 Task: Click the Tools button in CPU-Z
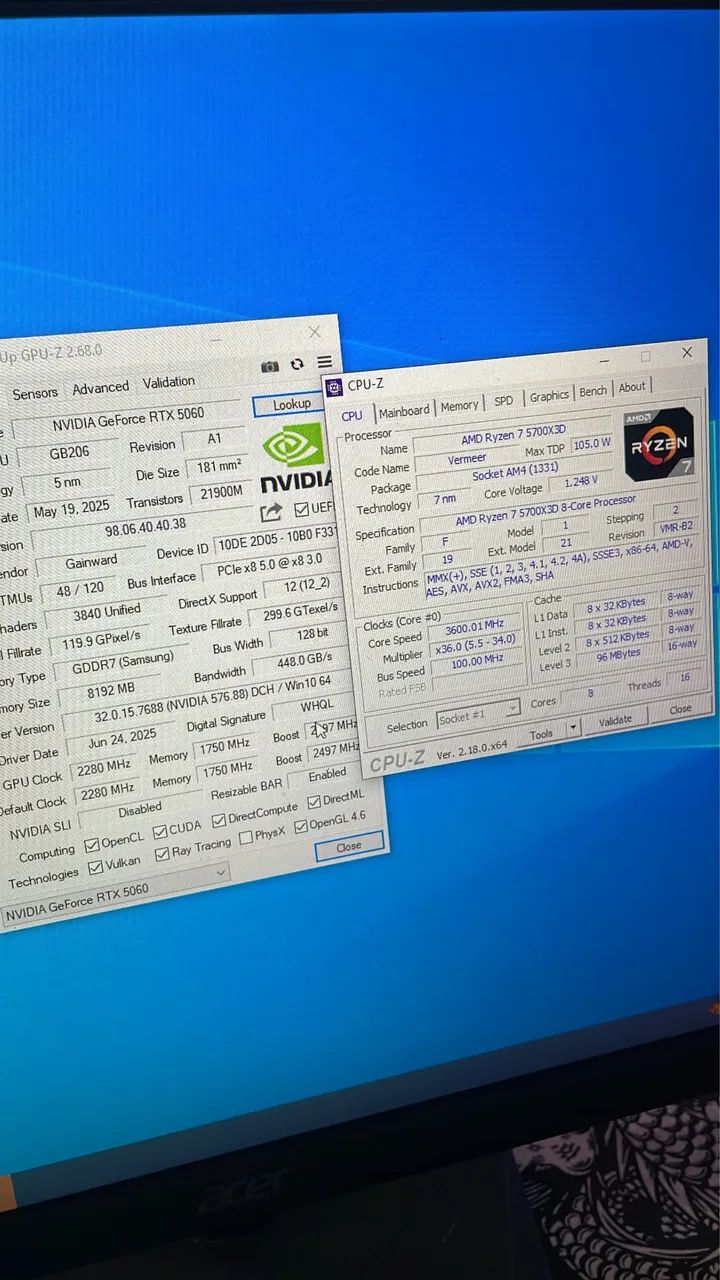point(541,734)
